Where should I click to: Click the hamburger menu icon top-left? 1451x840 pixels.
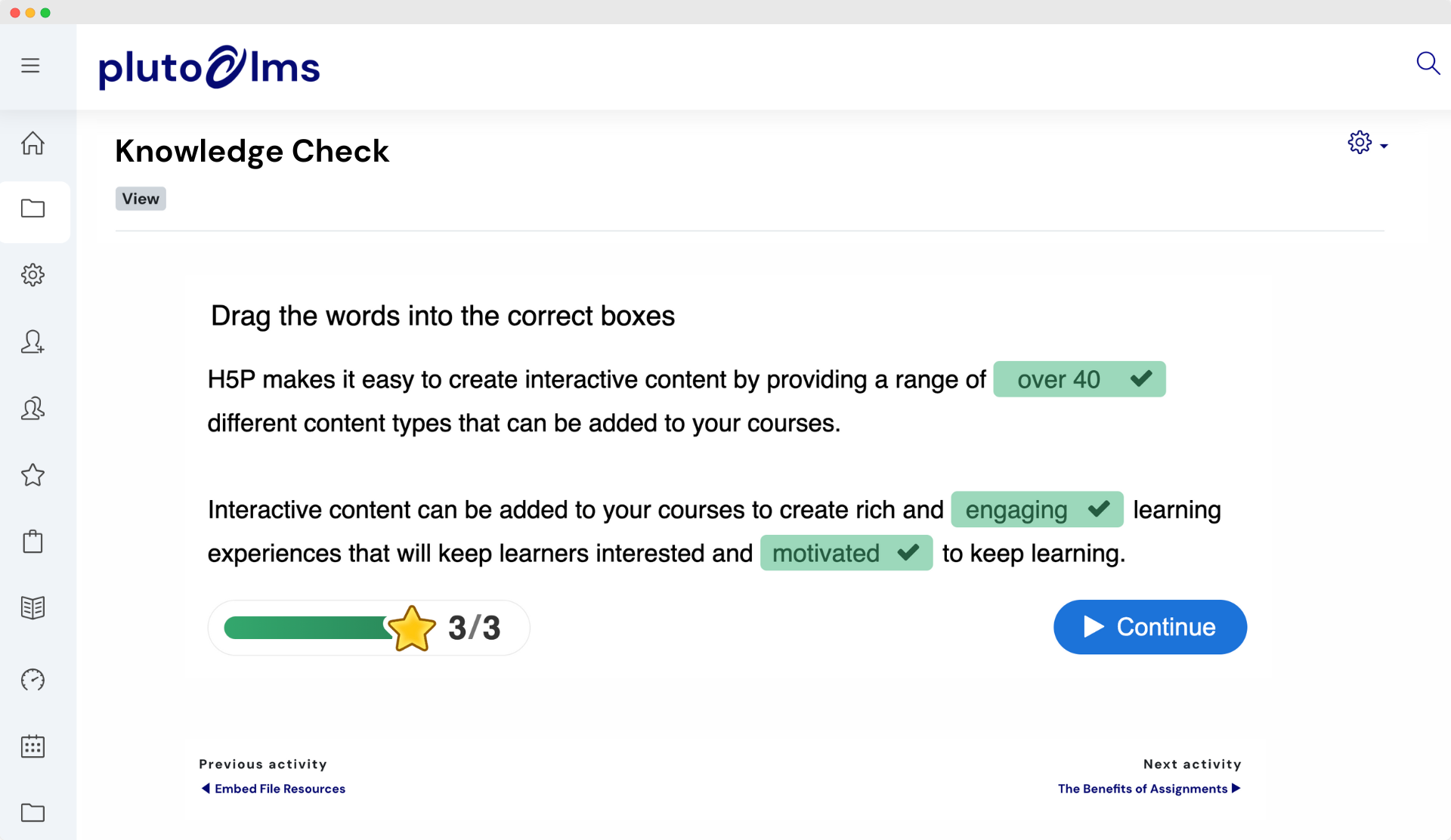(x=30, y=65)
